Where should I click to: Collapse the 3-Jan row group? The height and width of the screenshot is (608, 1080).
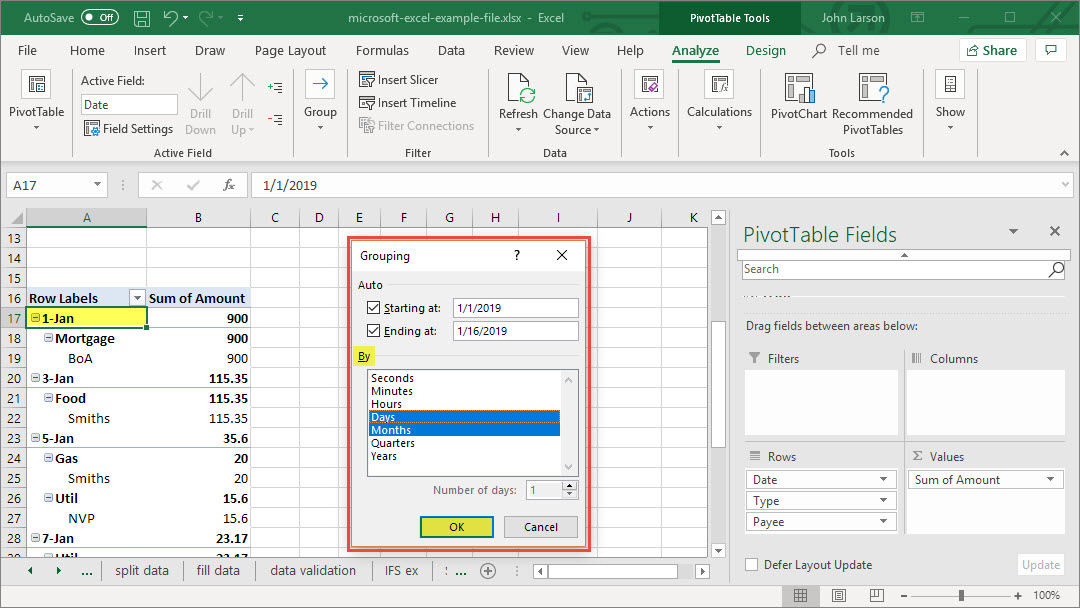pos(35,378)
